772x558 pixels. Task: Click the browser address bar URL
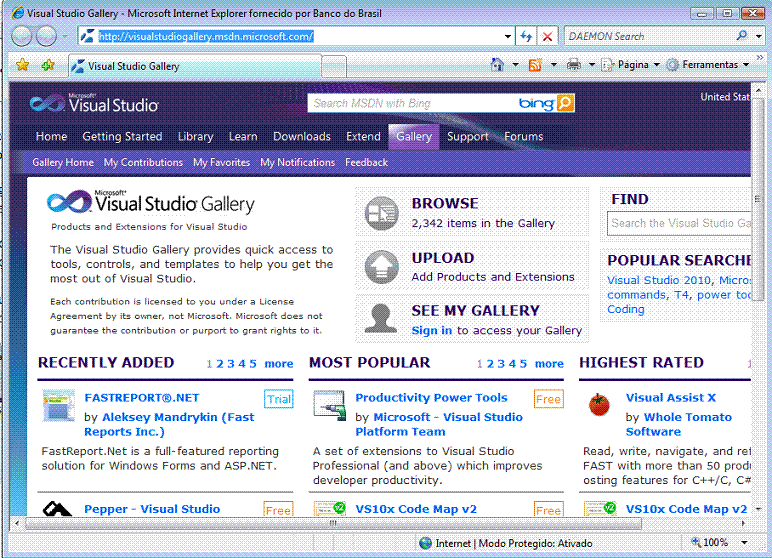pyautogui.click(x=206, y=36)
